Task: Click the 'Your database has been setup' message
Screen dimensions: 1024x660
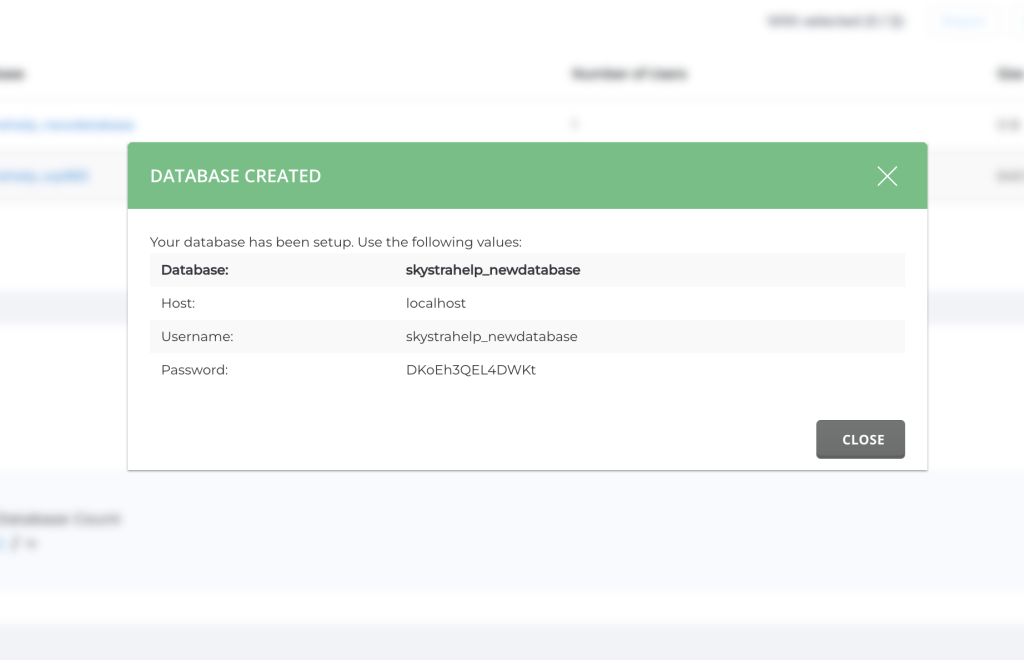Action: coord(335,242)
